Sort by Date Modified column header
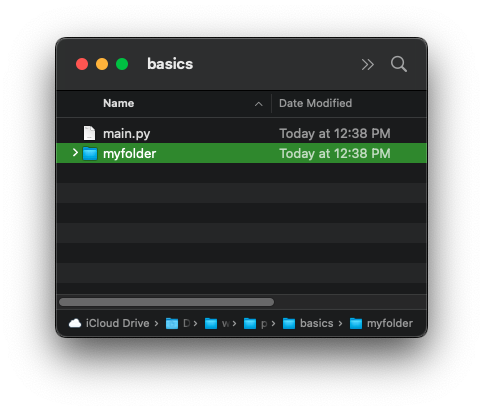Image resolution: width=483 pixels, height=411 pixels. 315,103
